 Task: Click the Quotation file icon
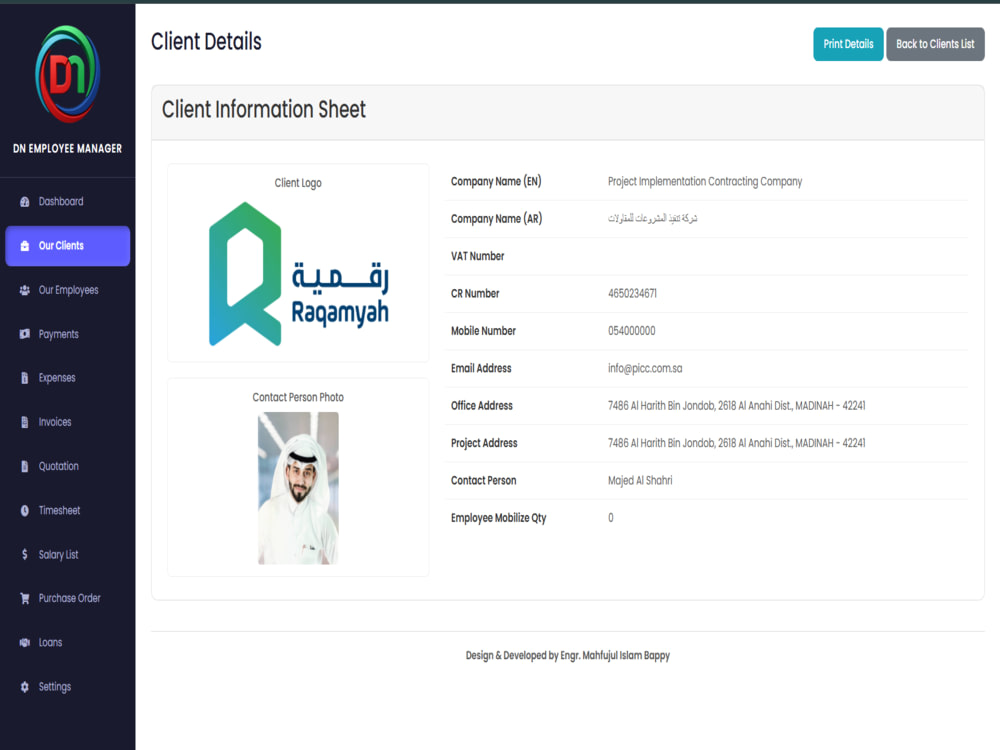pyautogui.click(x=25, y=466)
